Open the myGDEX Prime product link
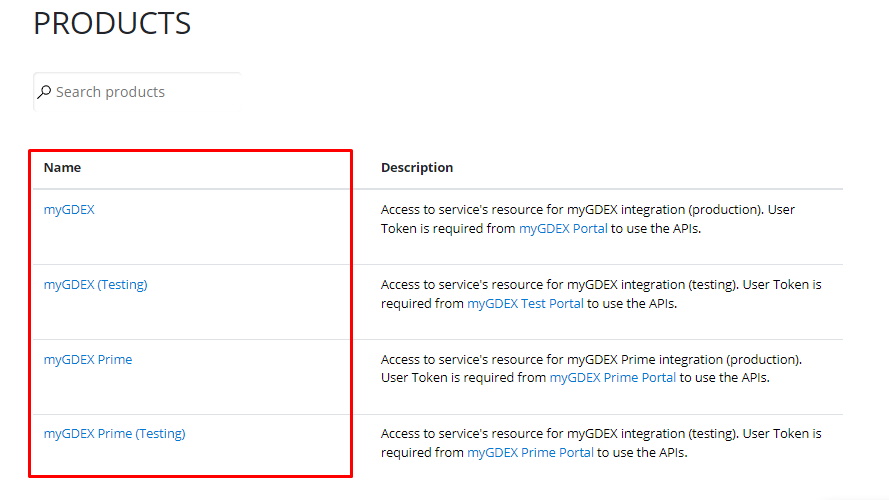The image size is (889, 500). (88, 359)
